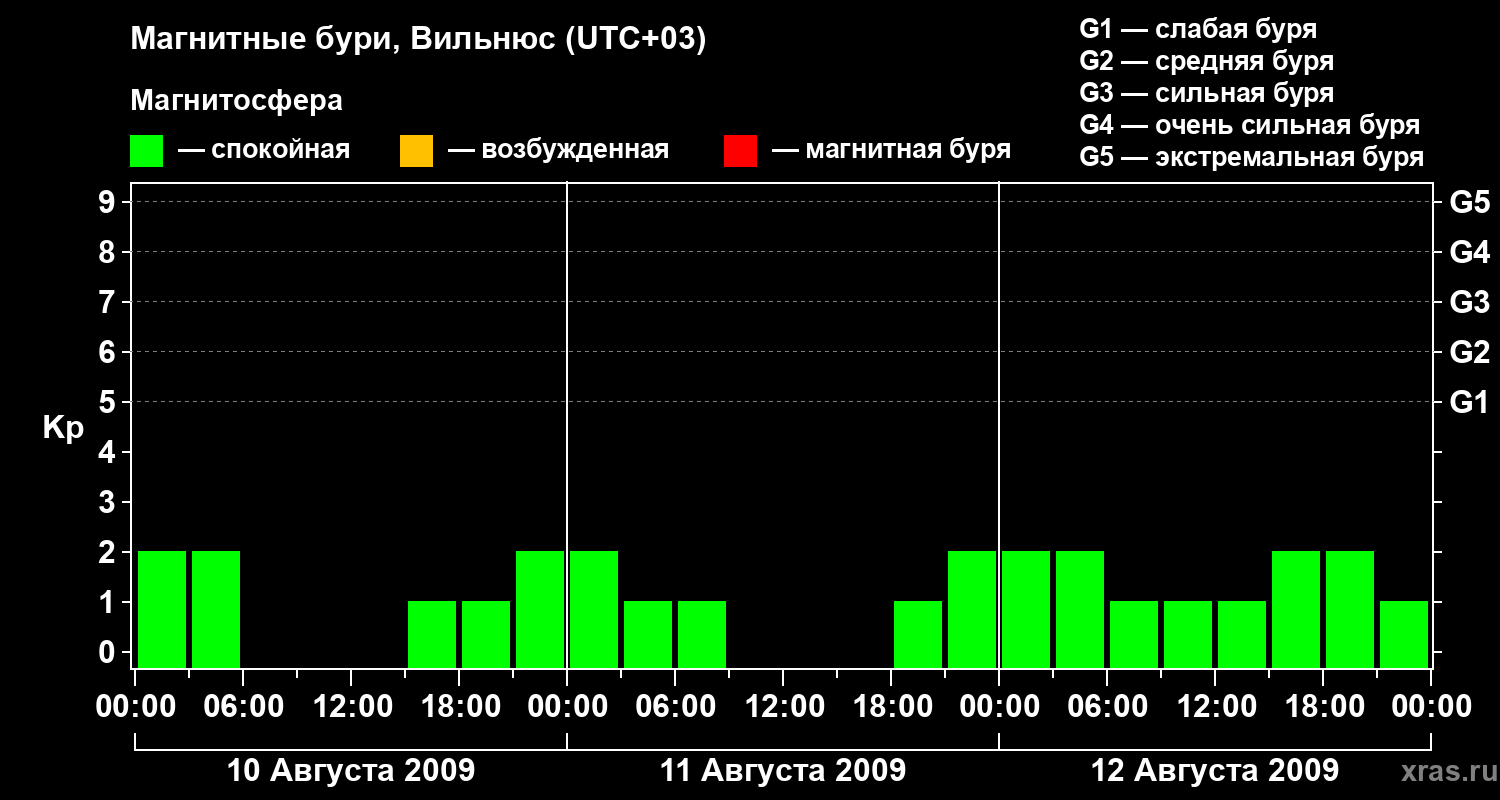This screenshot has height=800, width=1500.
Task: Click the '10 Августа 2009' date label
Action: point(351,771)
